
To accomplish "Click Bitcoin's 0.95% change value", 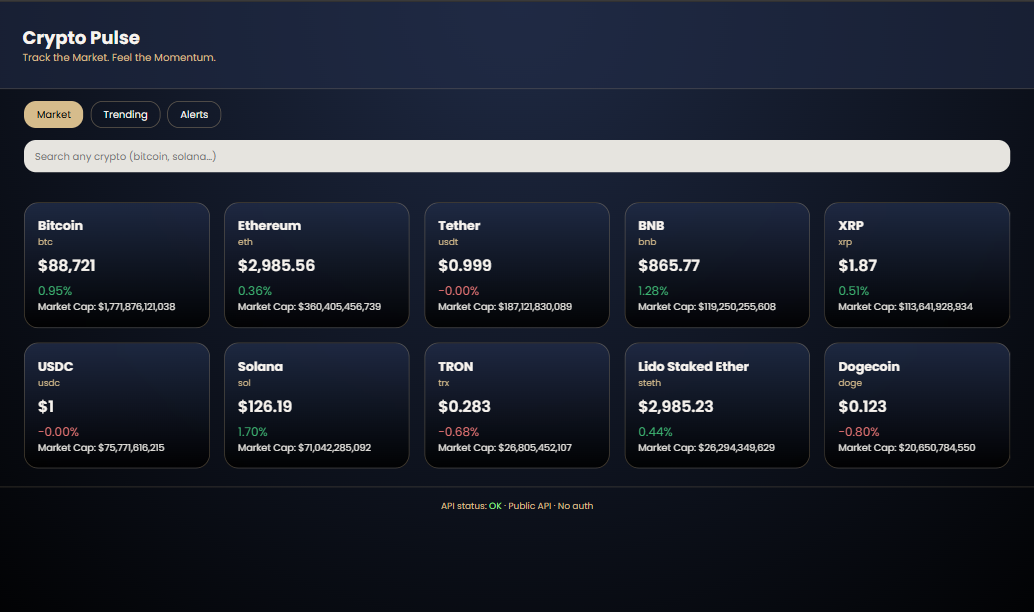I will pyautogui.click(x=55, y=291).
